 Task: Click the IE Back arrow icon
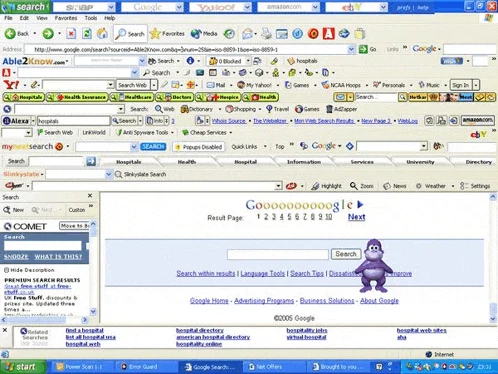tap(10, 33)
